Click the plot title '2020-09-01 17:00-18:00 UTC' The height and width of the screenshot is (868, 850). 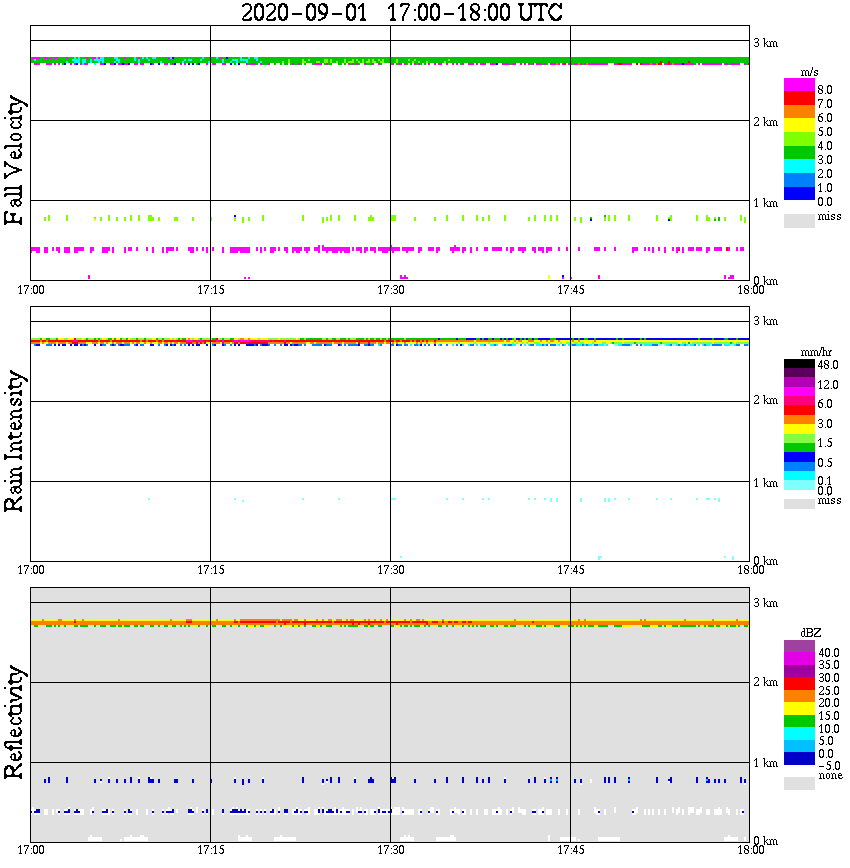click(x=401, y=13)
